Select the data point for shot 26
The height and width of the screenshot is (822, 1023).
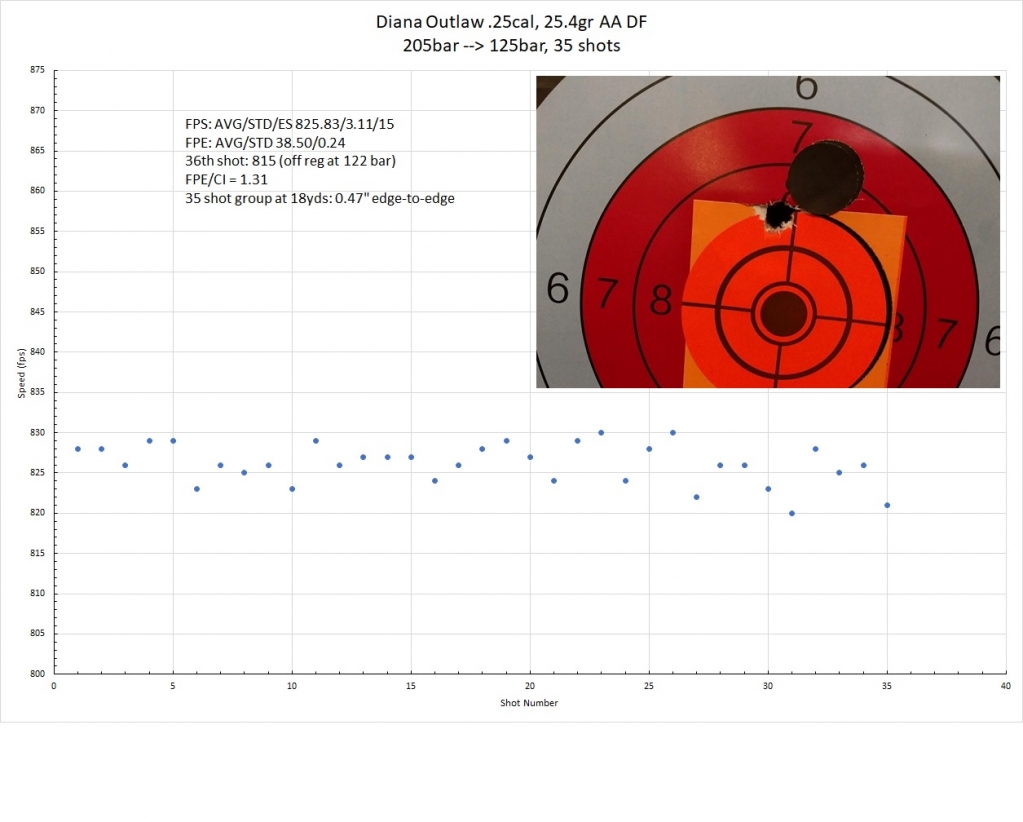pyautogui.click(x=673, y=433)
